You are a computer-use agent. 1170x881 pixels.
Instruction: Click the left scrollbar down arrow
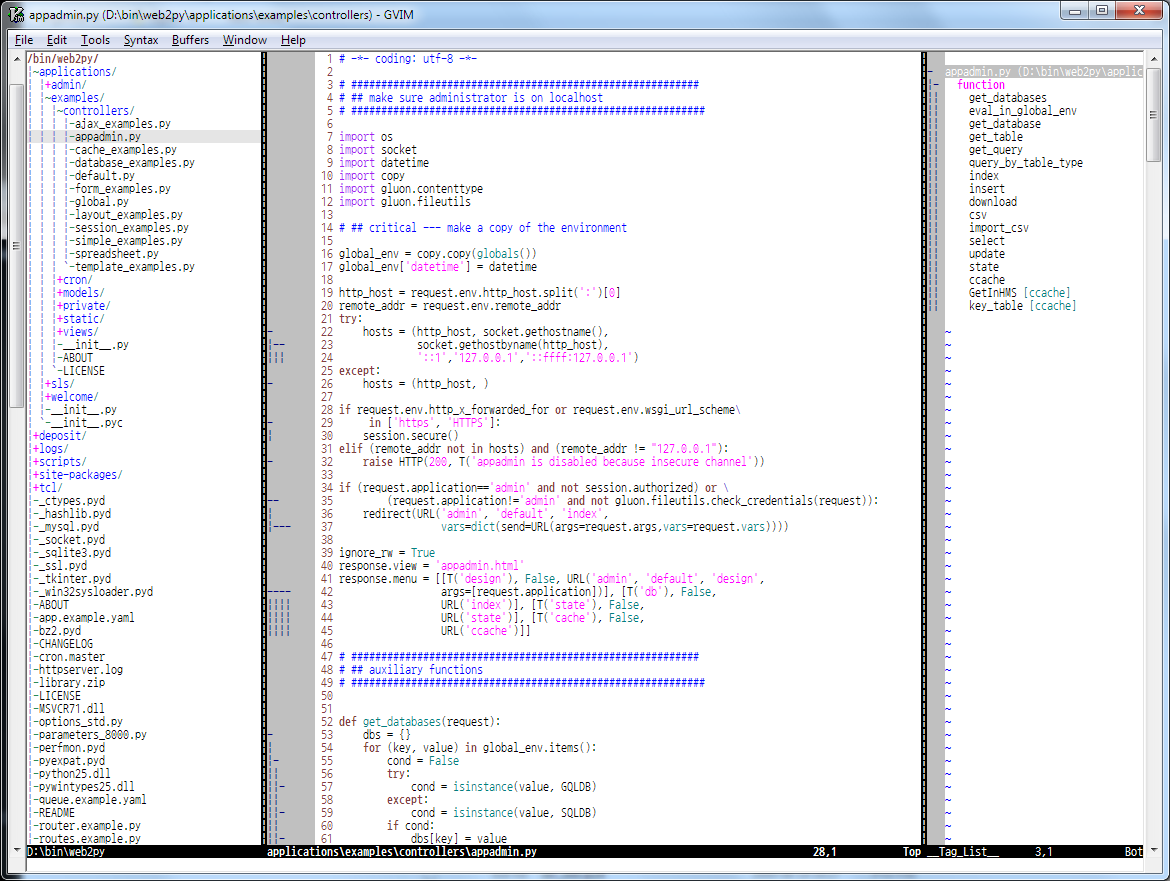point(17,850)
